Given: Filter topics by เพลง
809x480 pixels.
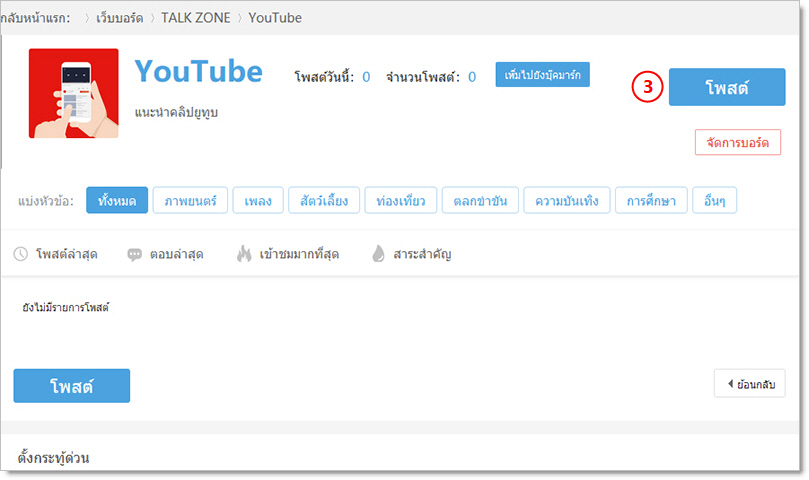Looking at the screenshot, I should point(258,200).
